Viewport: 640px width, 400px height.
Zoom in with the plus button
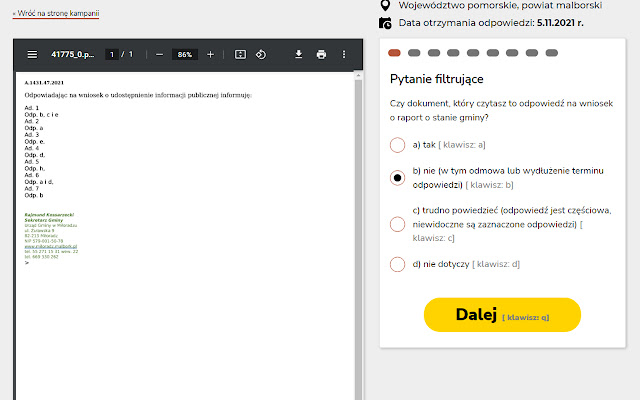210,54
